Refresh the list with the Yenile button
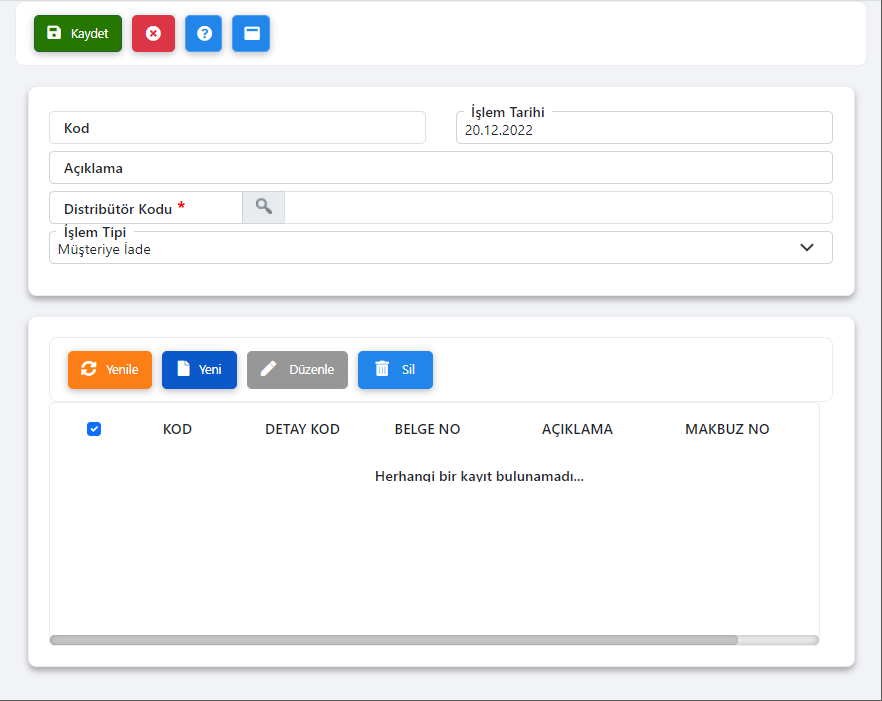The image size is (882, 701). point(110,369)
